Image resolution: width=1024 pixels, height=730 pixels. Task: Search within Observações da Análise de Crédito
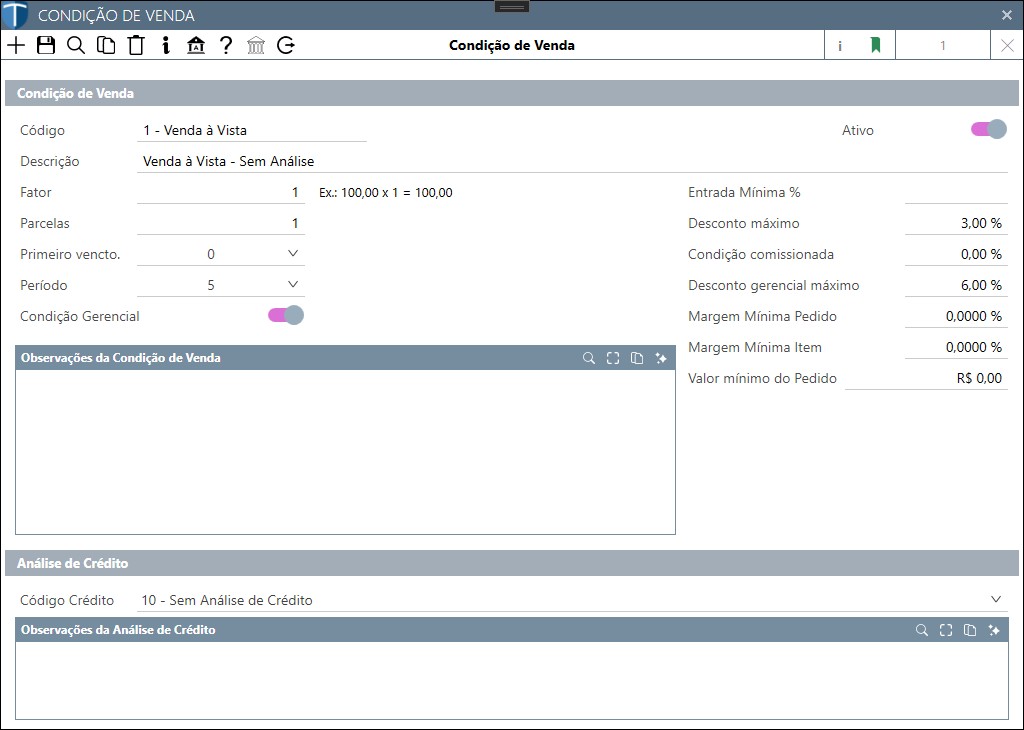(x=922, y=630)
